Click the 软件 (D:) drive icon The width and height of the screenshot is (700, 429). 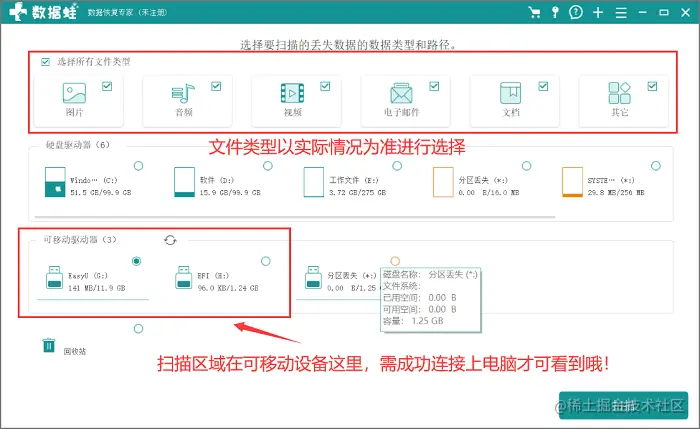tap(184, 182)
